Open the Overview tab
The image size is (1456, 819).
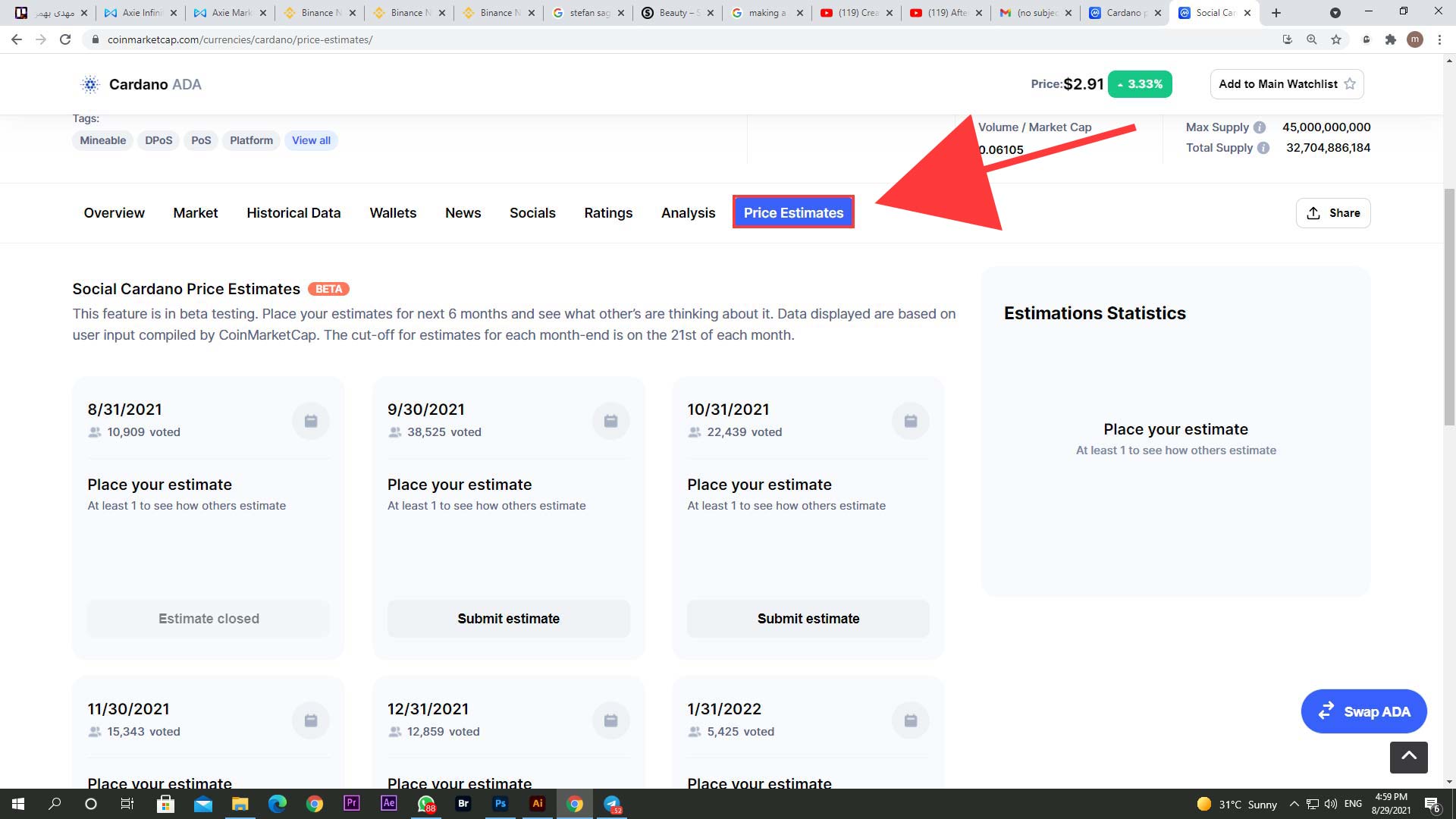115,213
